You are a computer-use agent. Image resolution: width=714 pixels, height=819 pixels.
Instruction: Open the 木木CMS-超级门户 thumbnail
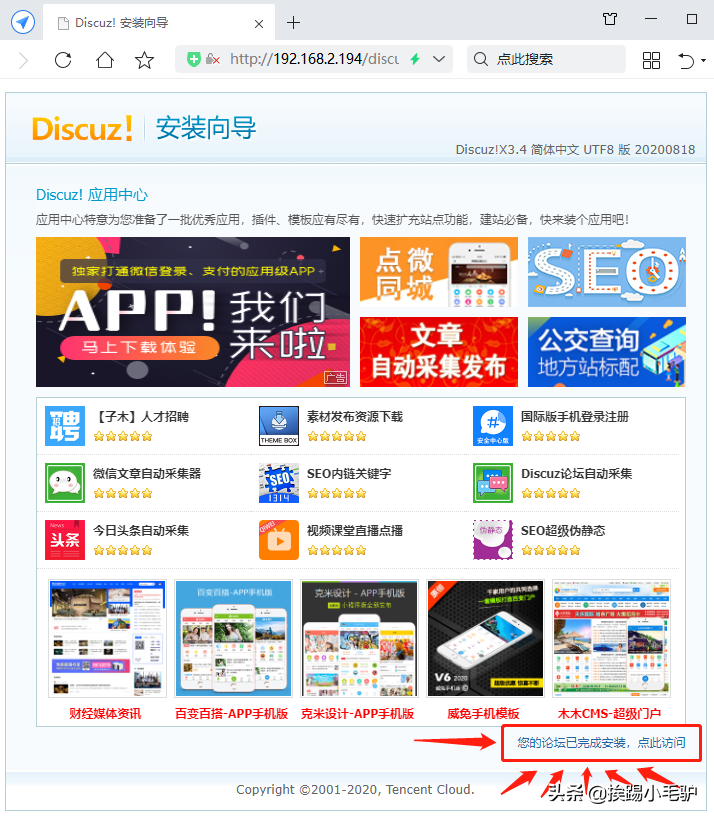pyautogui.click(x=611, y=638)
